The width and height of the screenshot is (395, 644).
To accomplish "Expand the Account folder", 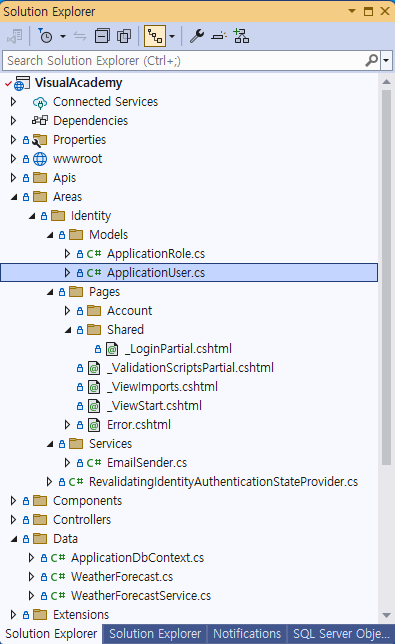I will point(68,310).
